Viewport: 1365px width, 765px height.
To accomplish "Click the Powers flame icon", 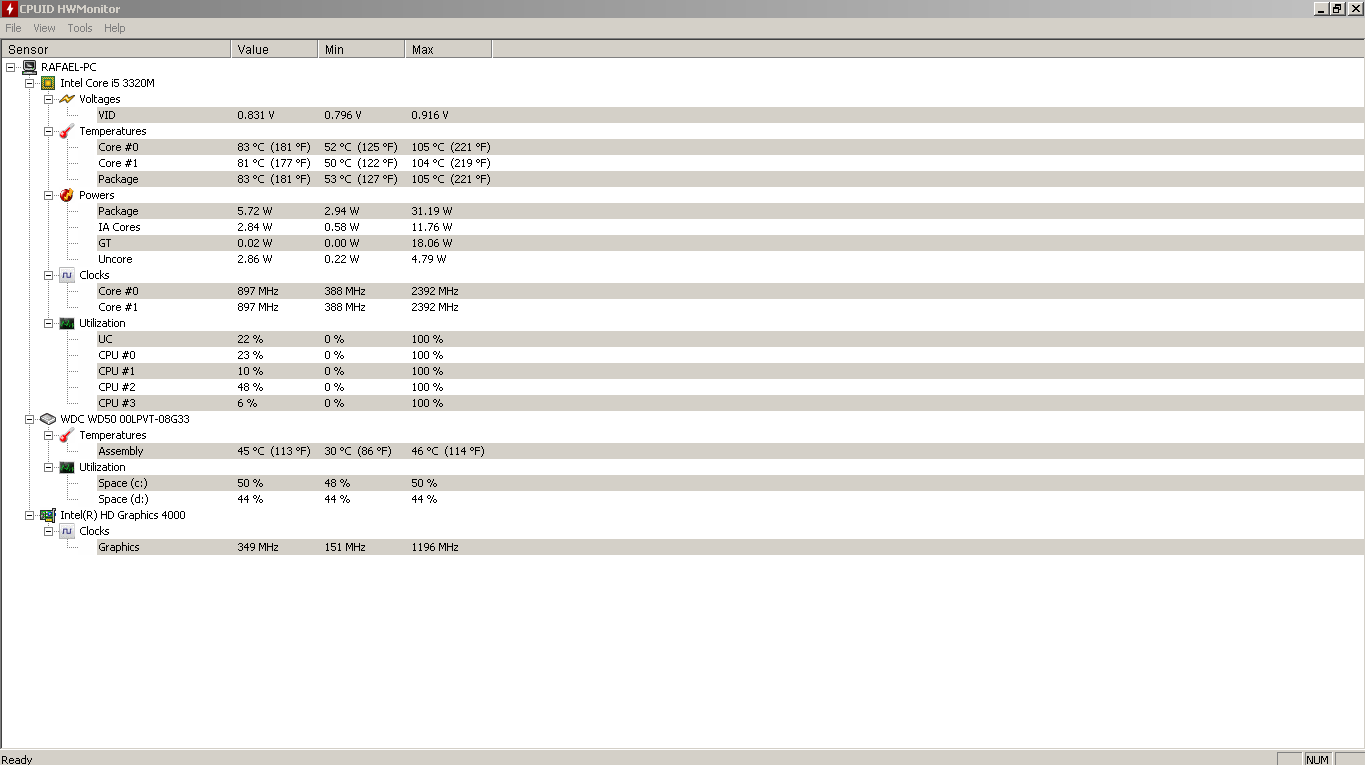I will coord(67,195).
